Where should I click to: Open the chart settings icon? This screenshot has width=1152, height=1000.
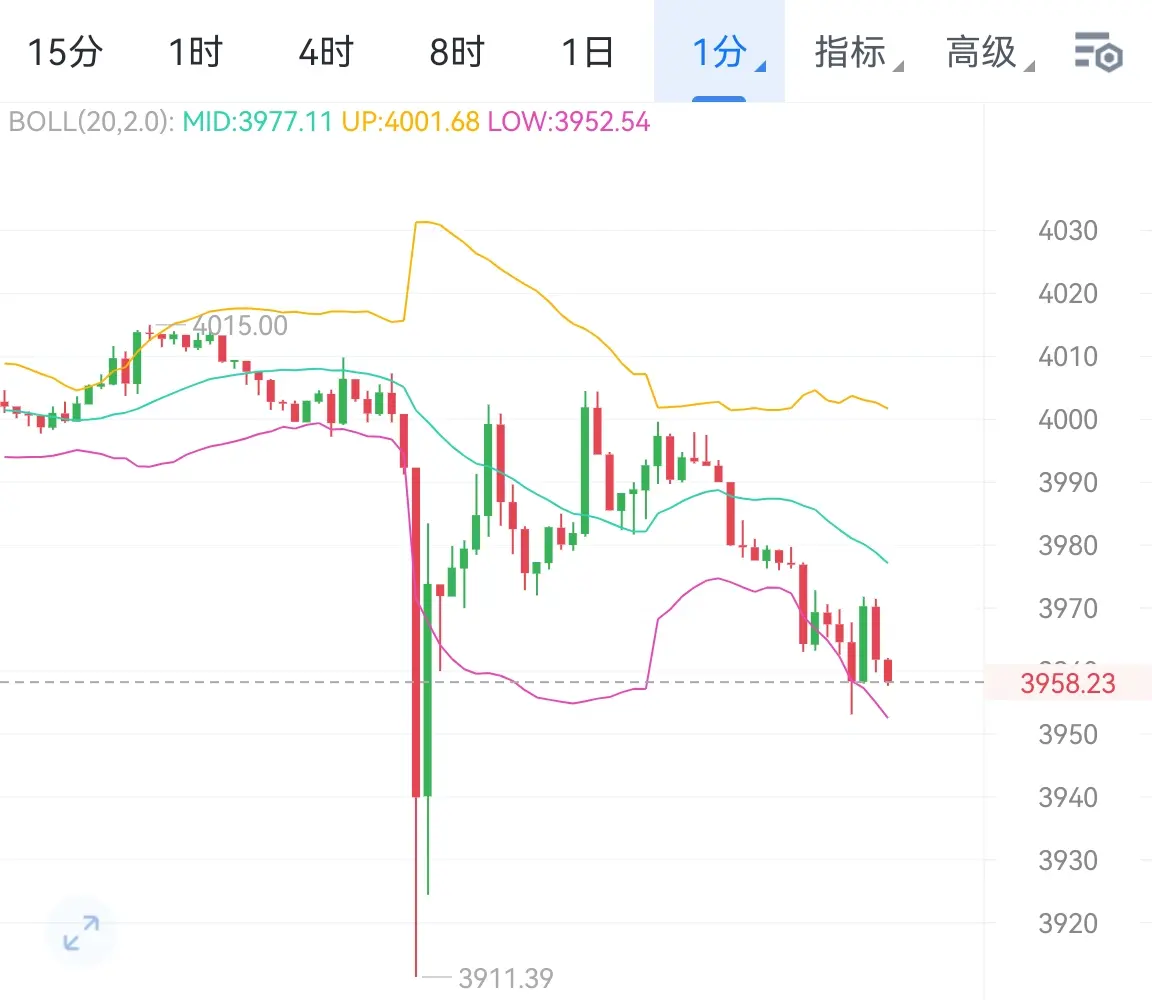pyautogui.click(x=1098, y=52)
